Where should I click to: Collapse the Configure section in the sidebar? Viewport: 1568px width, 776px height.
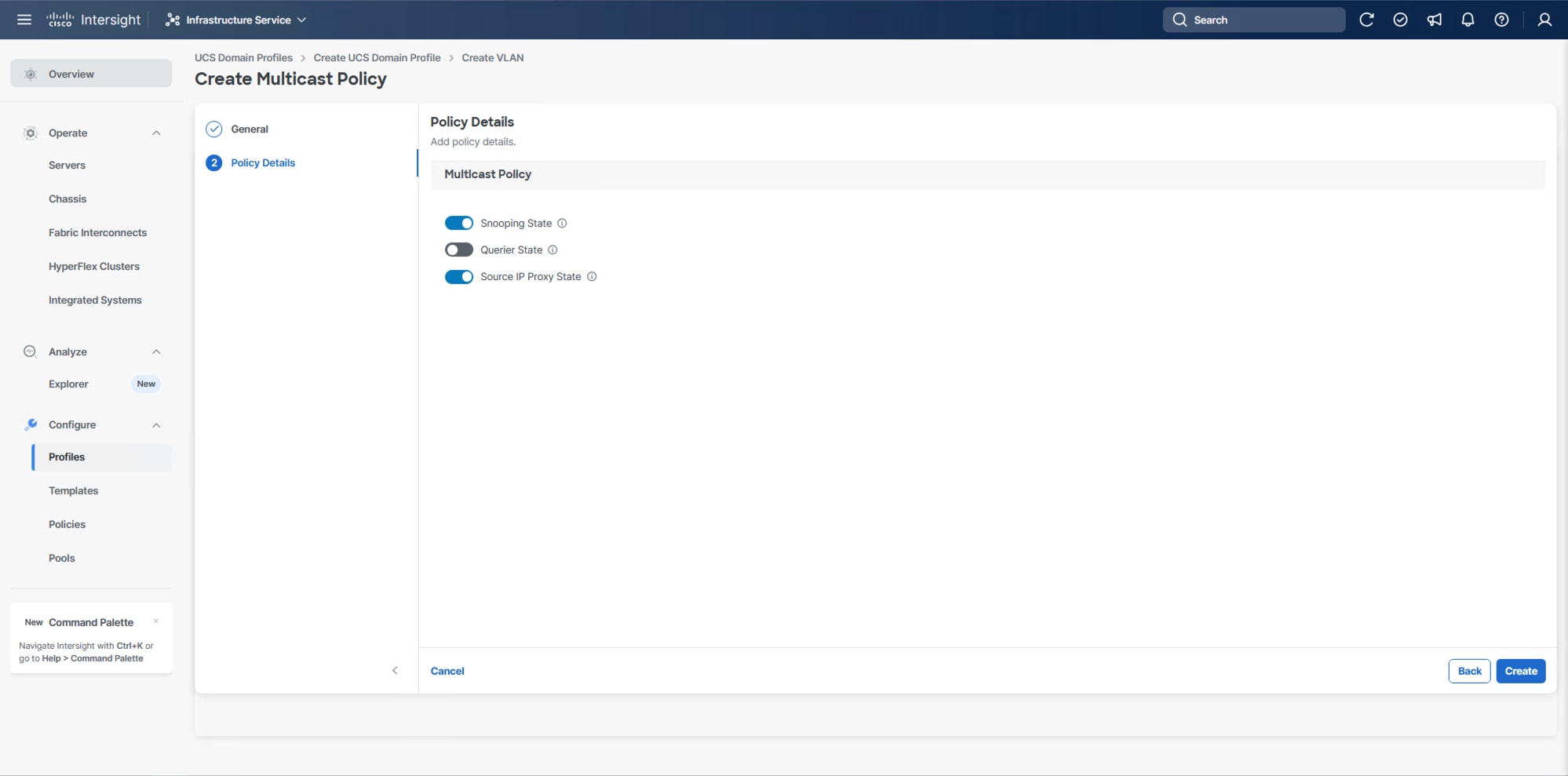point(156,424)
